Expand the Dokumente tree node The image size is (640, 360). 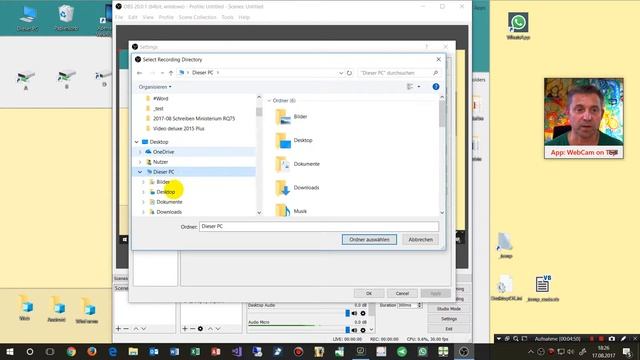143,202
